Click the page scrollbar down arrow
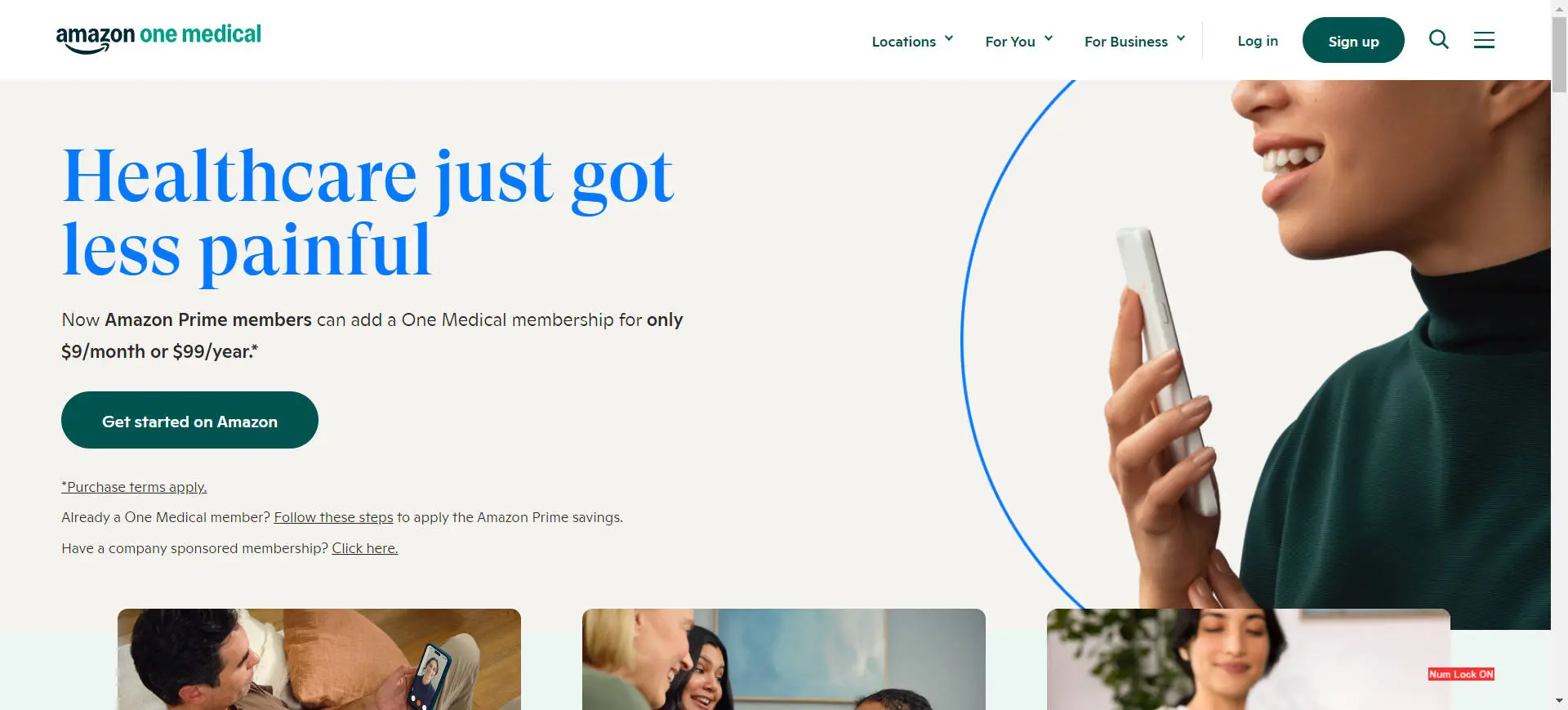The width and height of the screenshot is (1568, 710). coord(1559,701)
